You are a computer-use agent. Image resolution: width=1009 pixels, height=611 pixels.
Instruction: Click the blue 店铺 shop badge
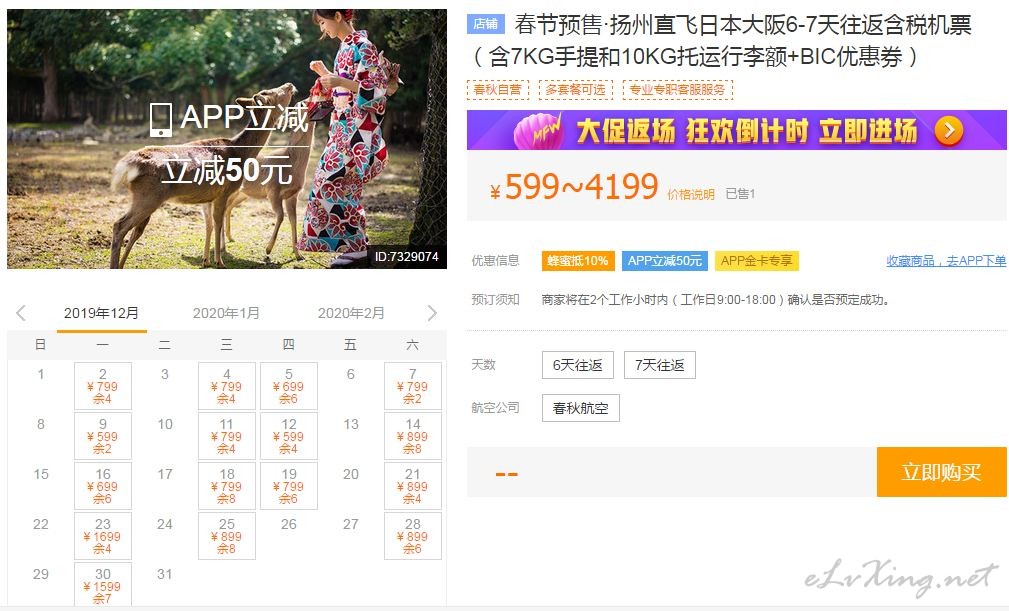(x=485, y=24)
